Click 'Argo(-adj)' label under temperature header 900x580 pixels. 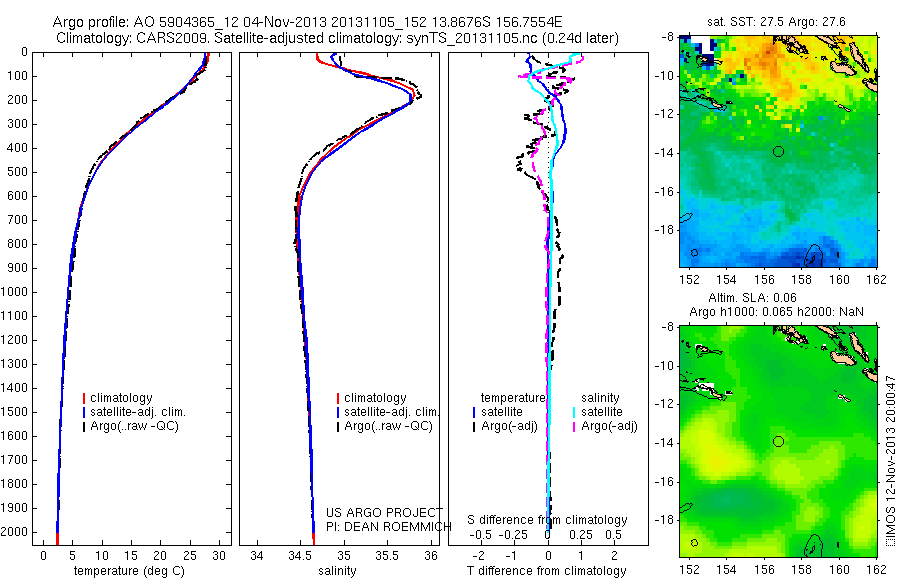coord(509,426)
